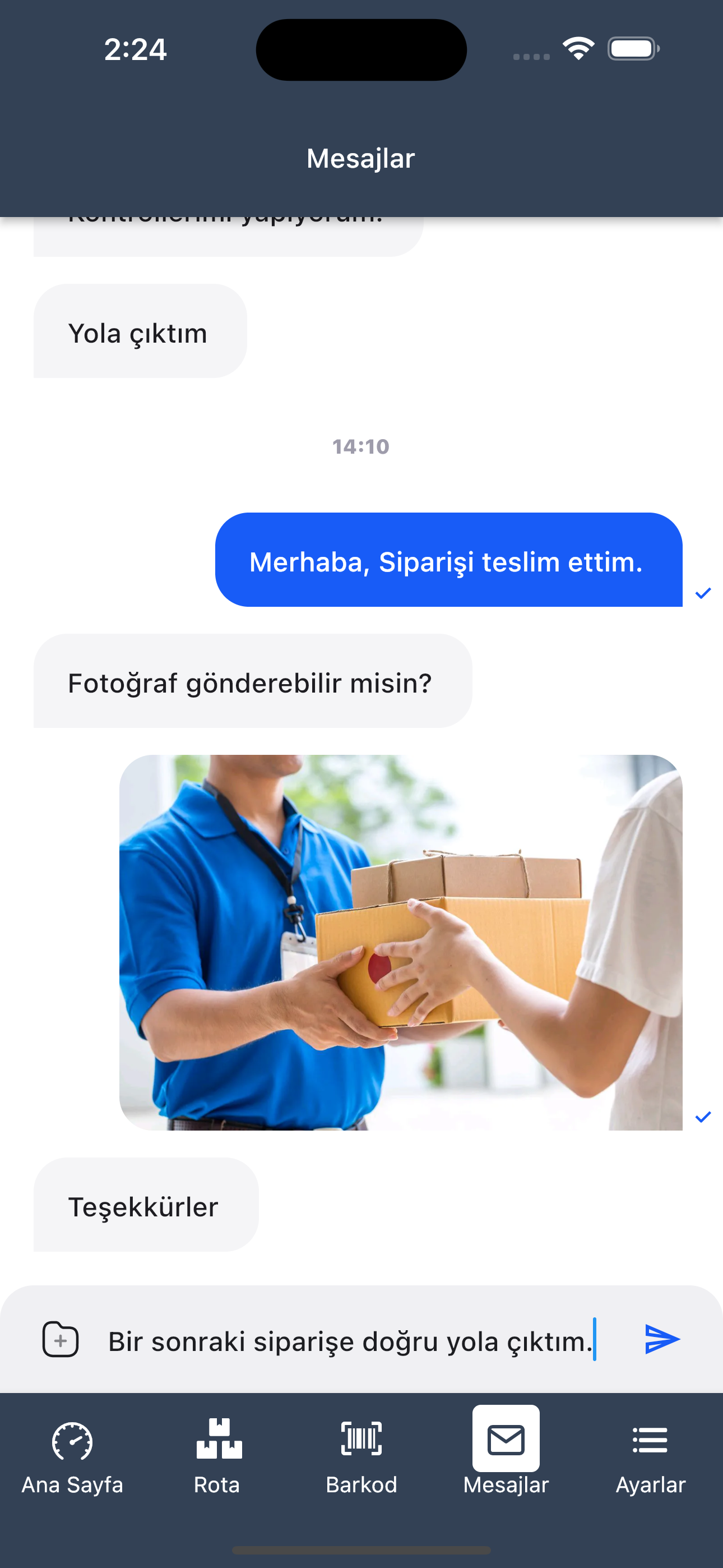The width and height of the screenshot is (723, 1568).
Task: Open the Barkod scanner icon
Action: pyautogui.click(x=361, y=1438)
